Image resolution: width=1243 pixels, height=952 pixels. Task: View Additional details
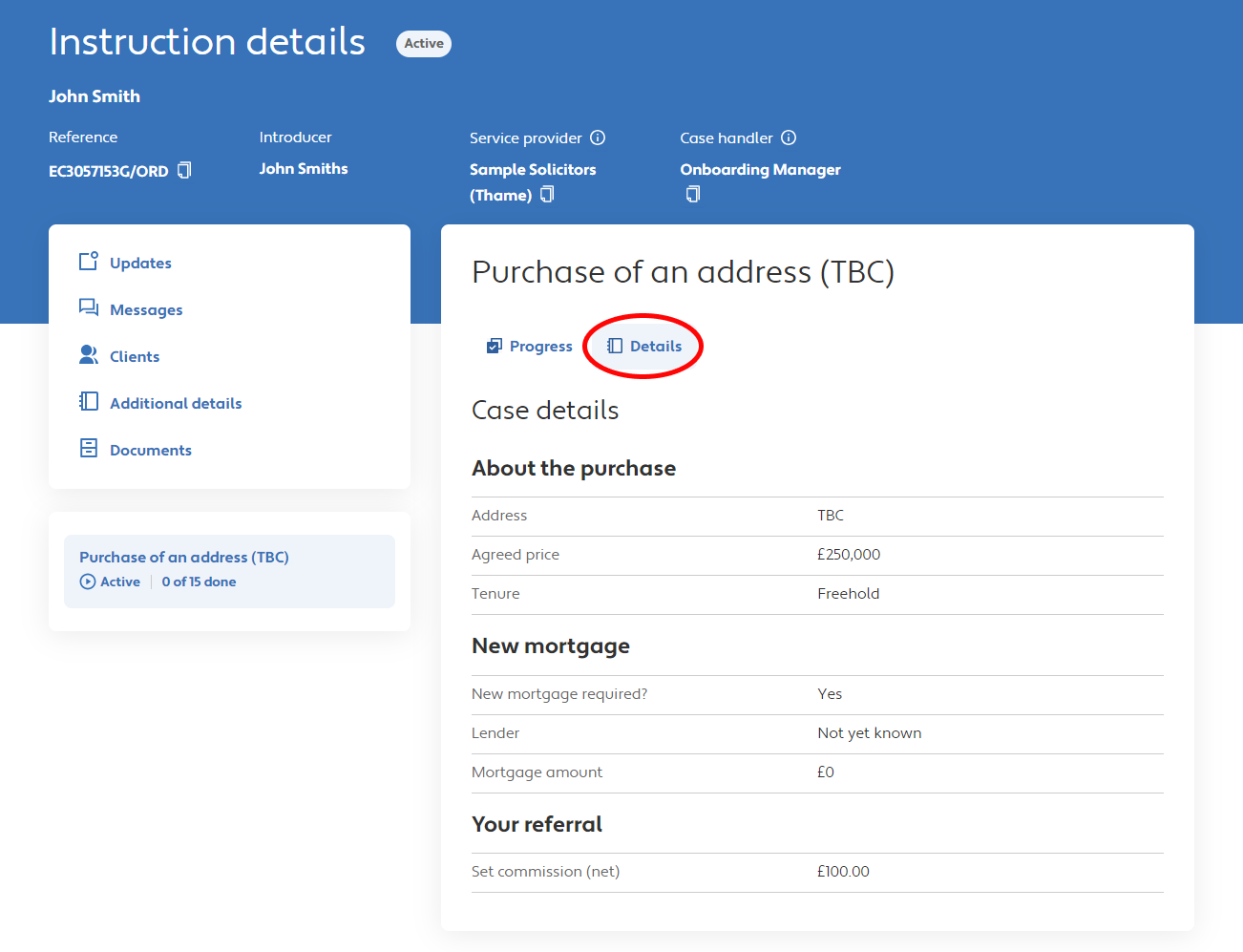coord(176,404)
